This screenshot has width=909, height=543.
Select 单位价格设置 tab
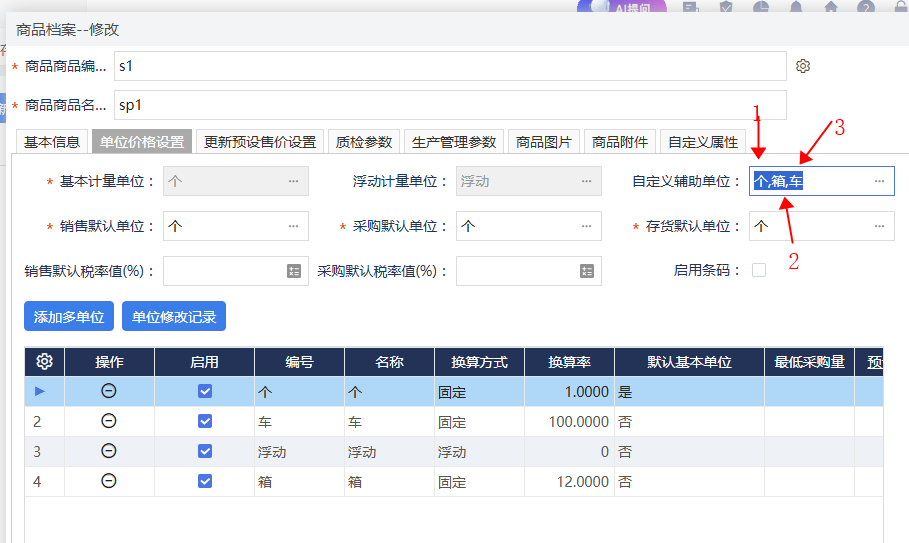click(x=142, y=141)
